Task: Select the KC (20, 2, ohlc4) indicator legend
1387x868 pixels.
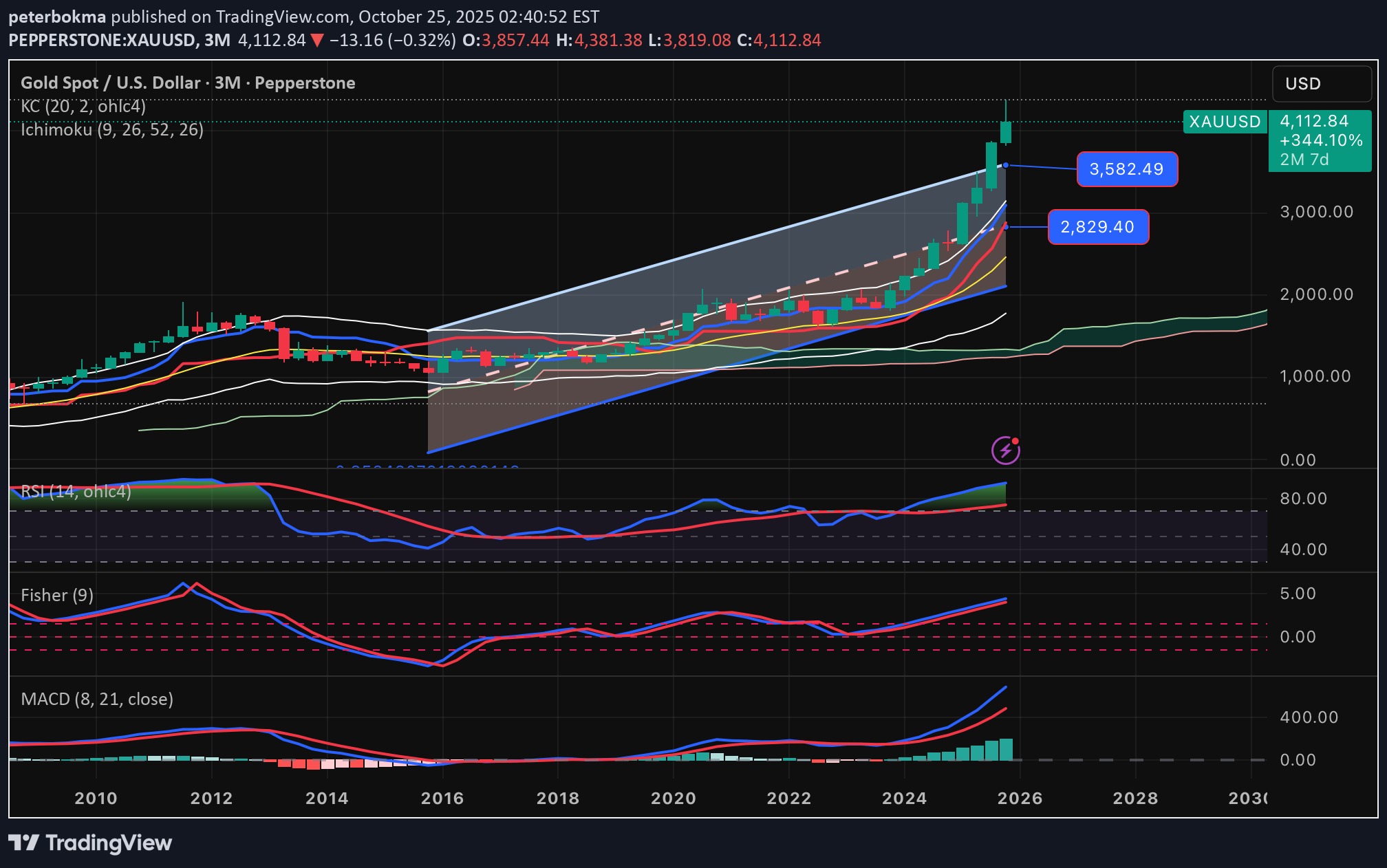Action: (83, 106)
